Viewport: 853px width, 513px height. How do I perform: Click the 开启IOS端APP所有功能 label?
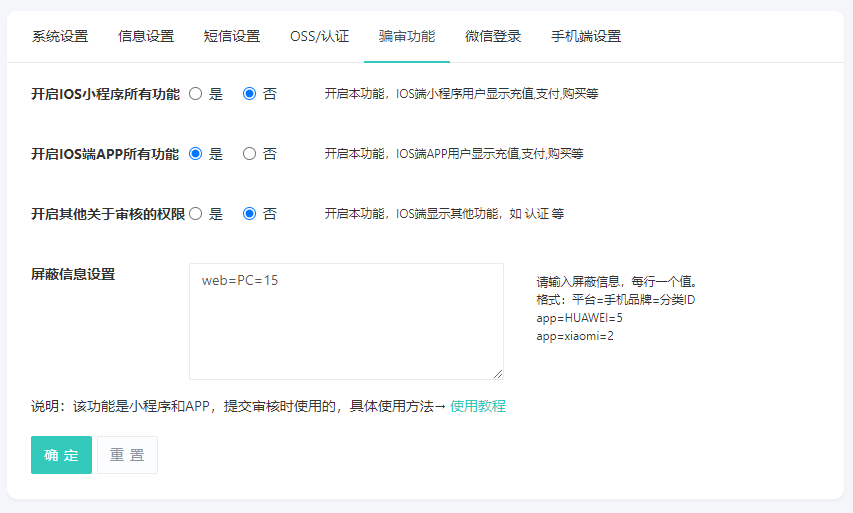(x=105, y=154)
